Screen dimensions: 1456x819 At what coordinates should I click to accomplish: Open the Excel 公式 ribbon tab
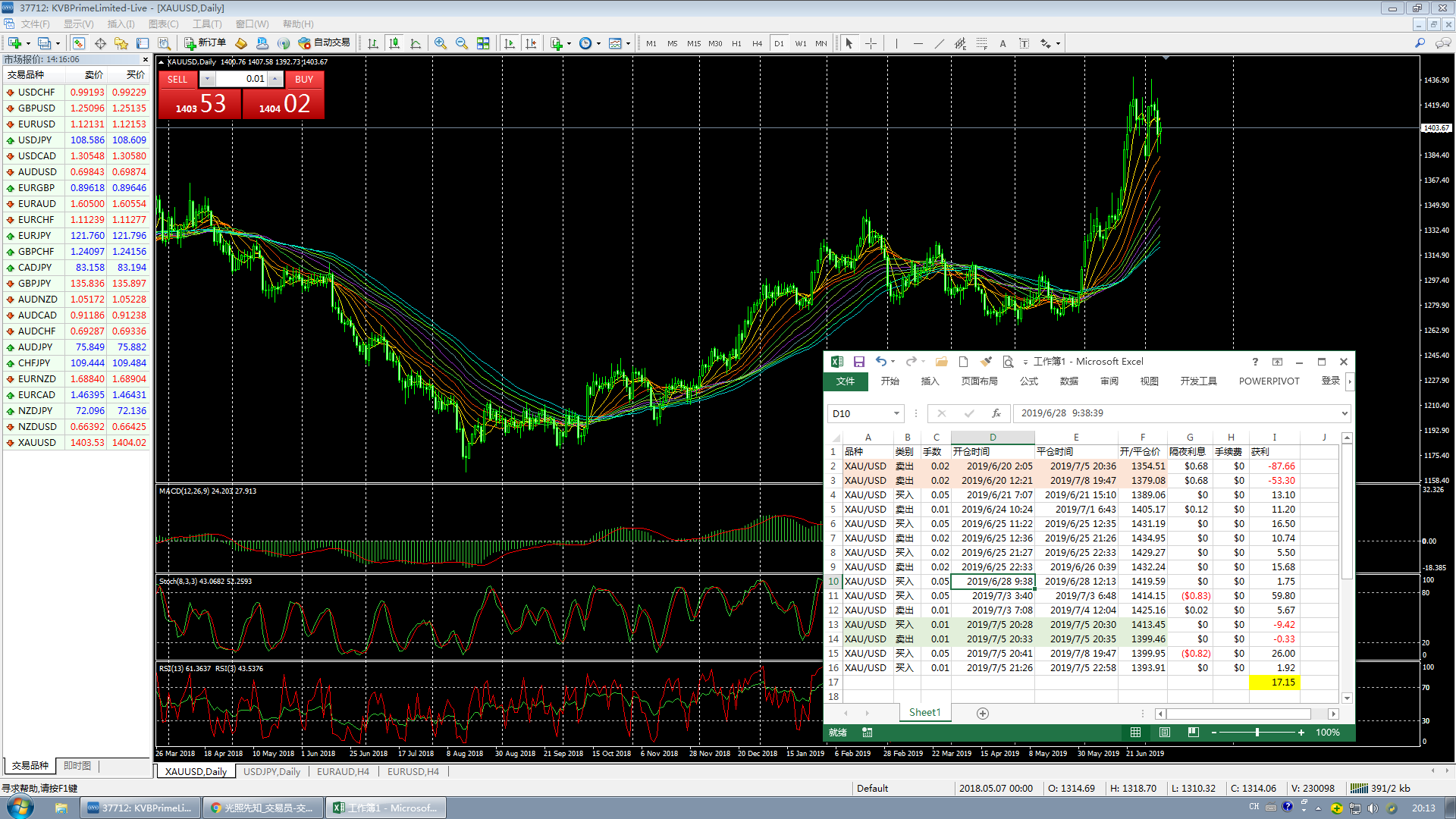1028,381
